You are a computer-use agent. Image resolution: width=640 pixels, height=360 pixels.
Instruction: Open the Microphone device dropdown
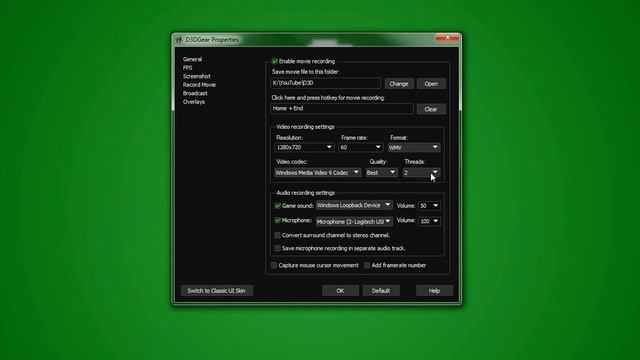coord(354,221)
